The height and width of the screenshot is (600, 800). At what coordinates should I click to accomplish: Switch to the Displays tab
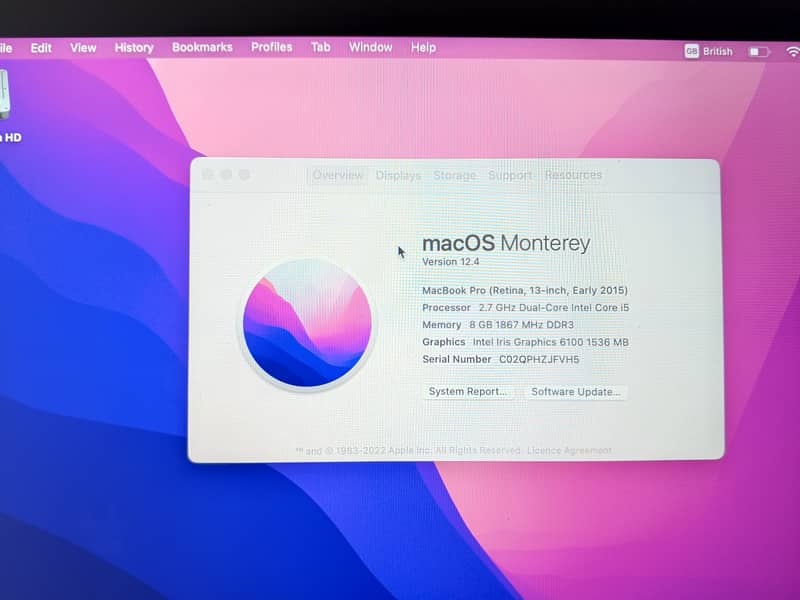(398, 175)
